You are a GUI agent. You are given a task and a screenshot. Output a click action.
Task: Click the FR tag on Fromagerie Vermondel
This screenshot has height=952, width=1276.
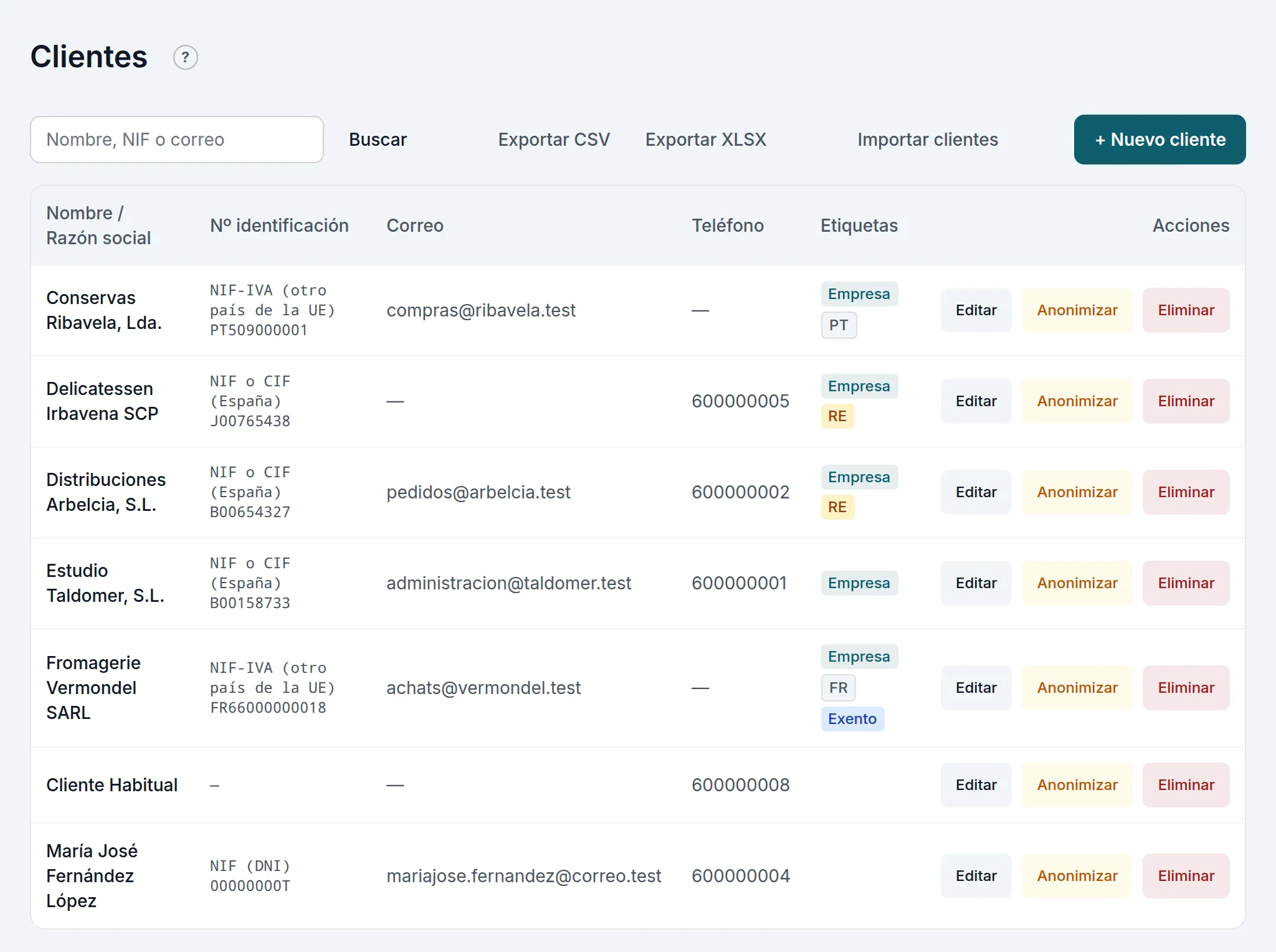[839, 688]
